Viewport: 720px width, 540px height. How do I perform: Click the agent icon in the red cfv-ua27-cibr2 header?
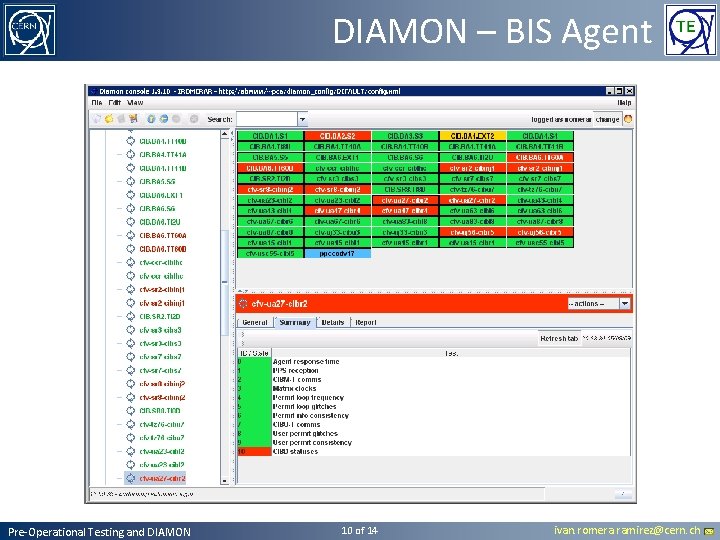[x=243, y=304]
